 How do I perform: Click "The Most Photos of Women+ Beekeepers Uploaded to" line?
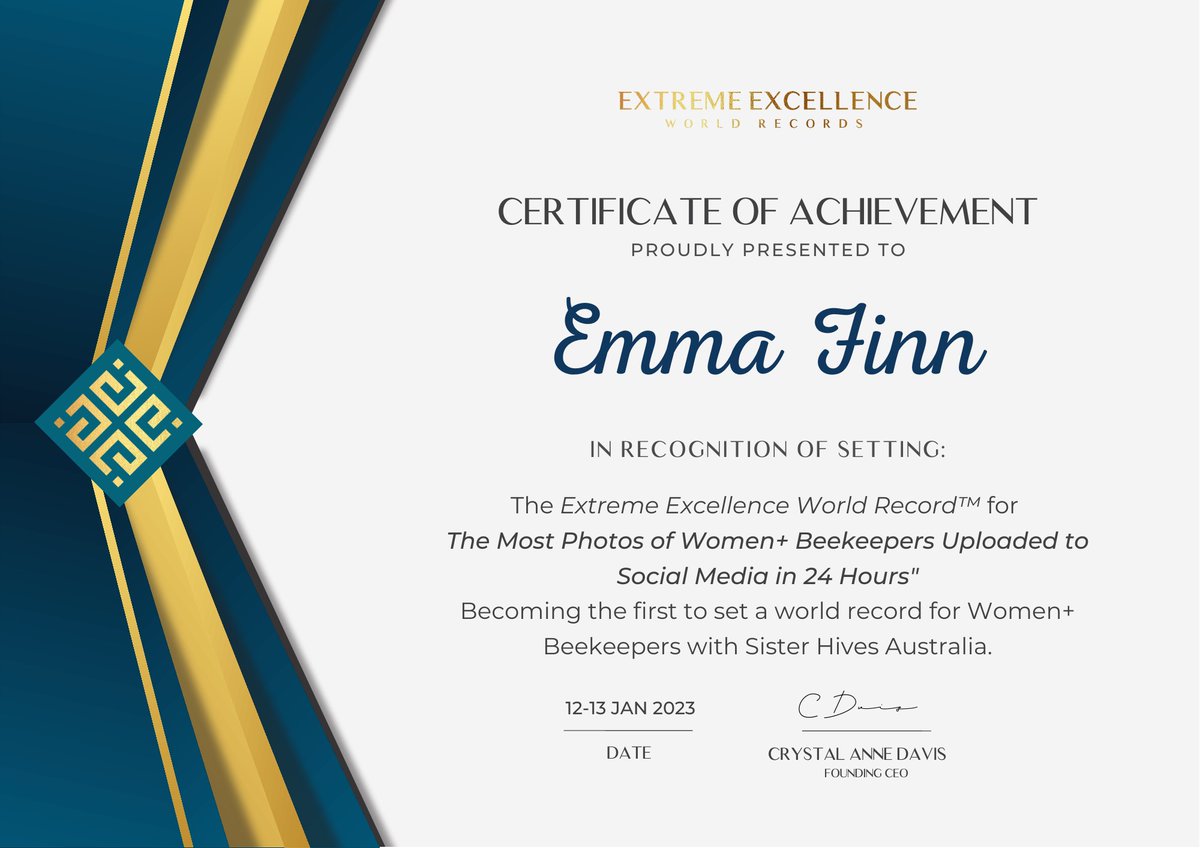[767, 541]
